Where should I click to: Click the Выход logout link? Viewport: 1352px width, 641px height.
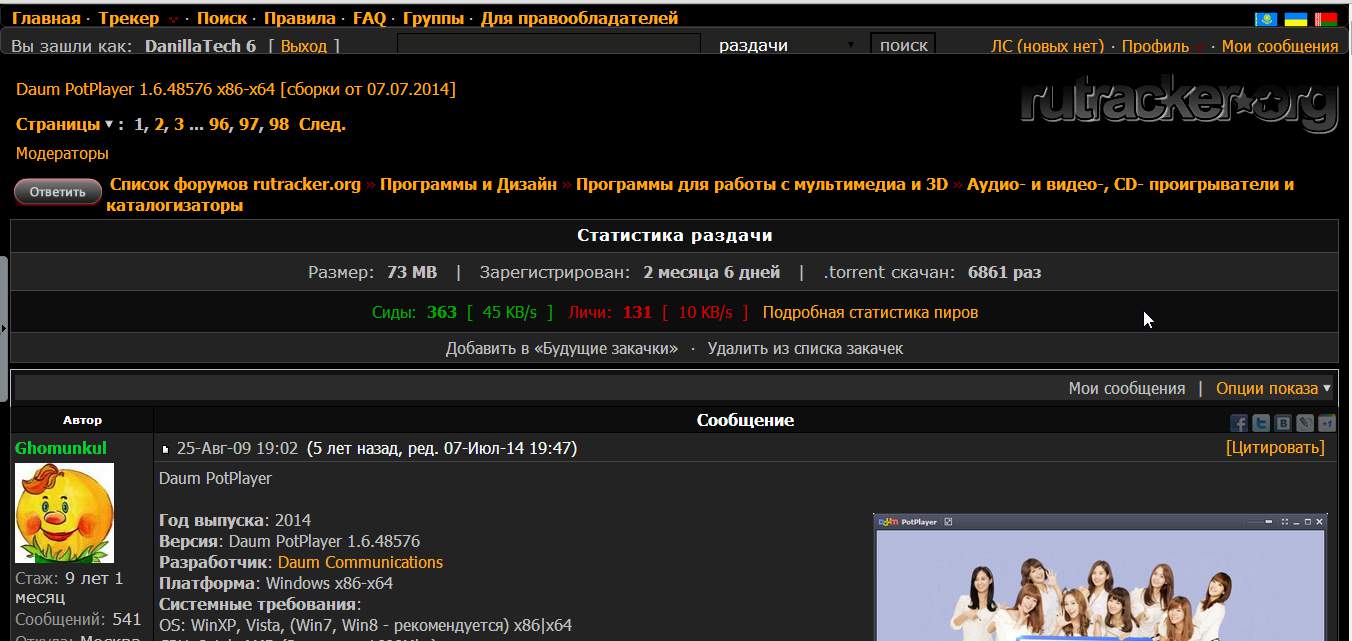point(303,46)
